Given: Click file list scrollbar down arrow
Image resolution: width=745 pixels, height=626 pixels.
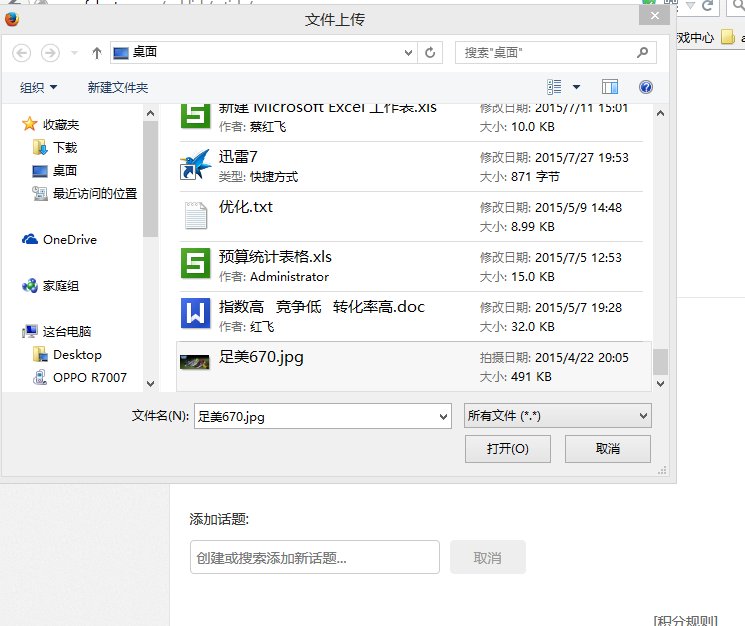Looking at the screenshot, I should click(660, 383).
